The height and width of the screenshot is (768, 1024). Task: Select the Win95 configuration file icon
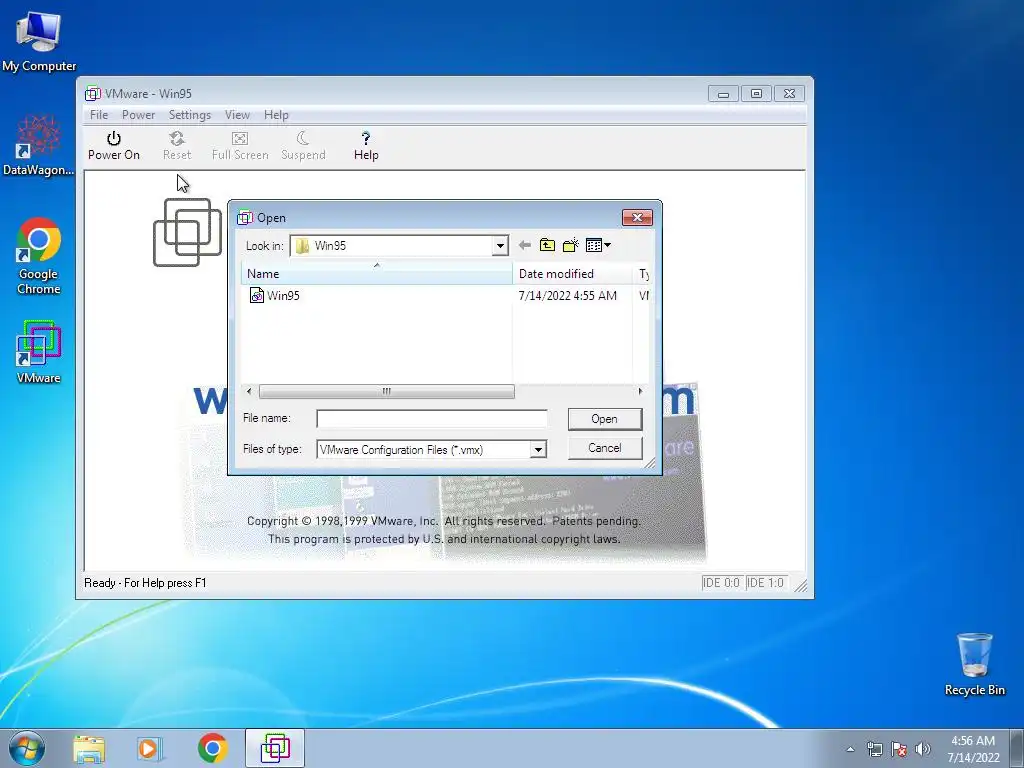pyautogui.click(x=257, y=295)
